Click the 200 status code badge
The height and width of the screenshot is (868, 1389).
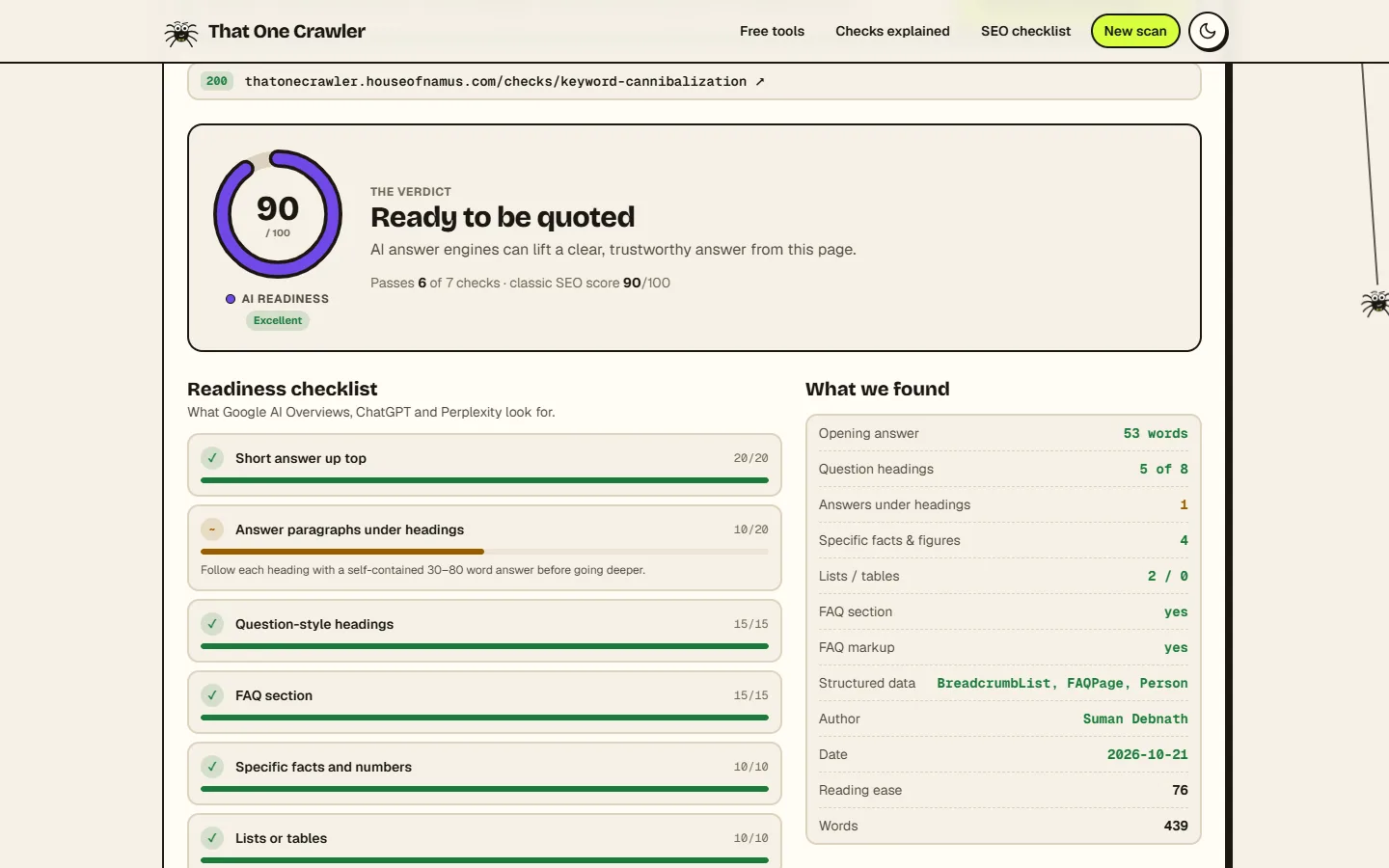tap(217, 81)
